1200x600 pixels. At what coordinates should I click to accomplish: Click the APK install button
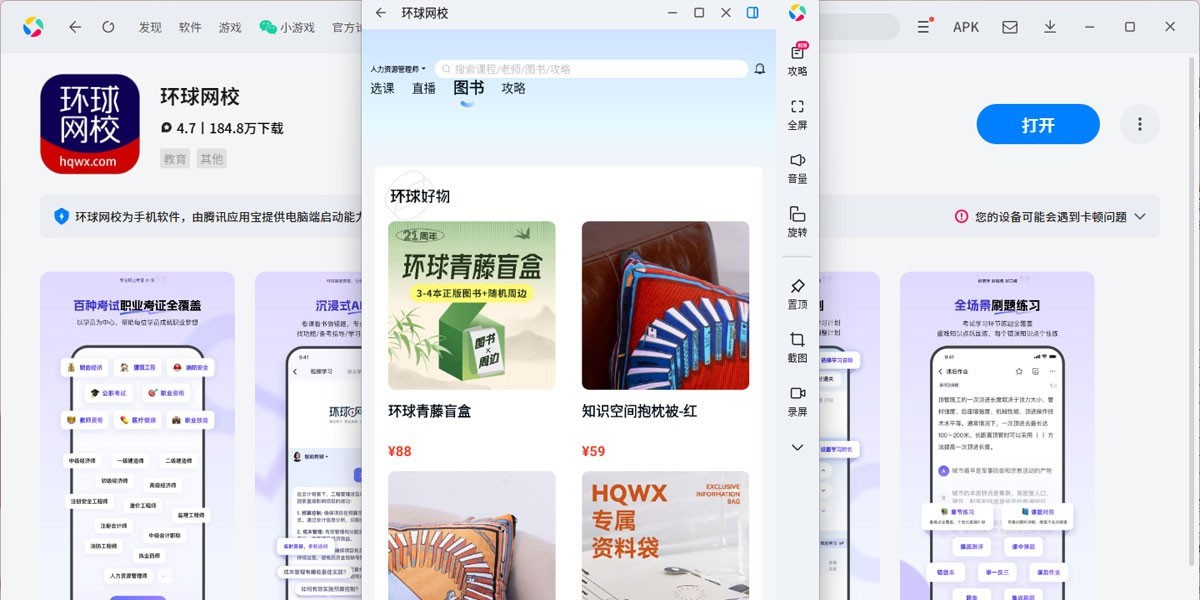click(x=966, y=27)
